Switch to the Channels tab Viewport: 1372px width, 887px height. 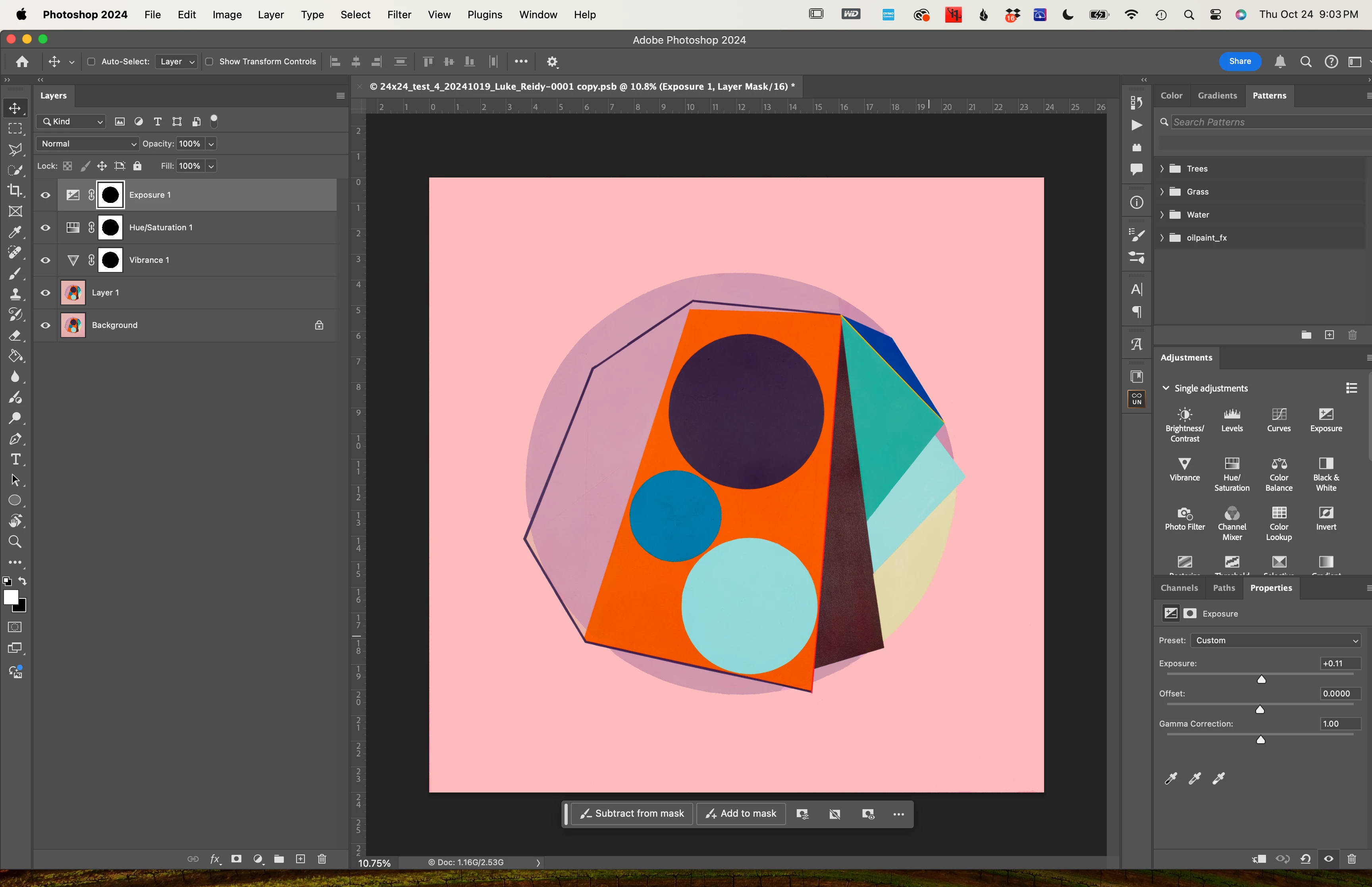[x=1179, y=588]
